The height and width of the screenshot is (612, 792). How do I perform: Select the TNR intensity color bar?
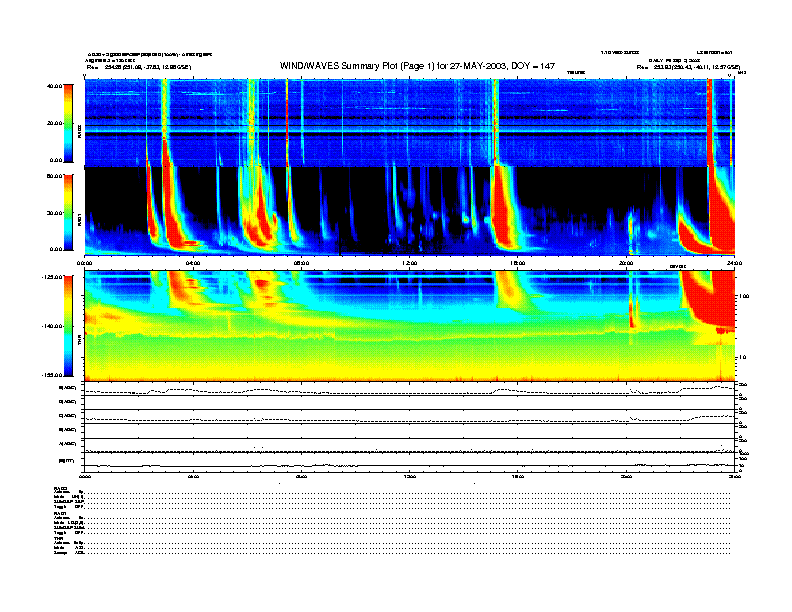[68, 326]
